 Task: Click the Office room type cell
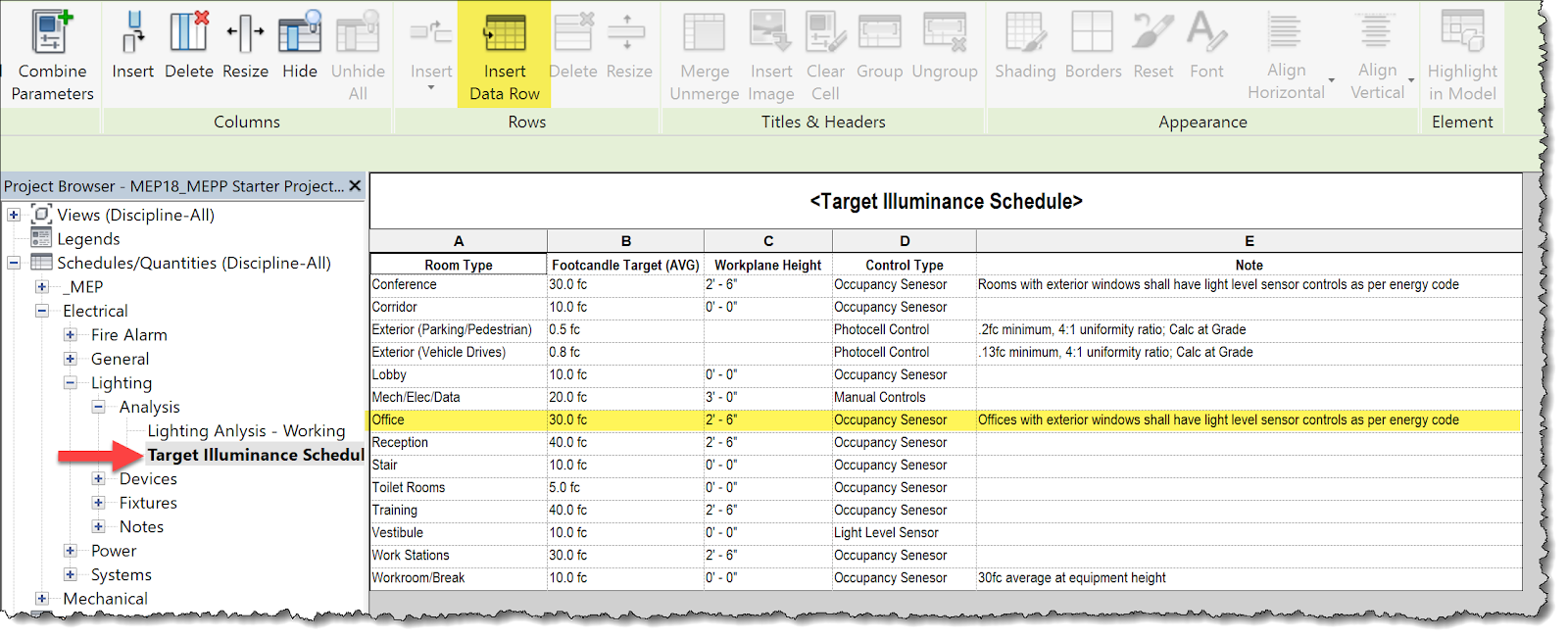point(459,420)
